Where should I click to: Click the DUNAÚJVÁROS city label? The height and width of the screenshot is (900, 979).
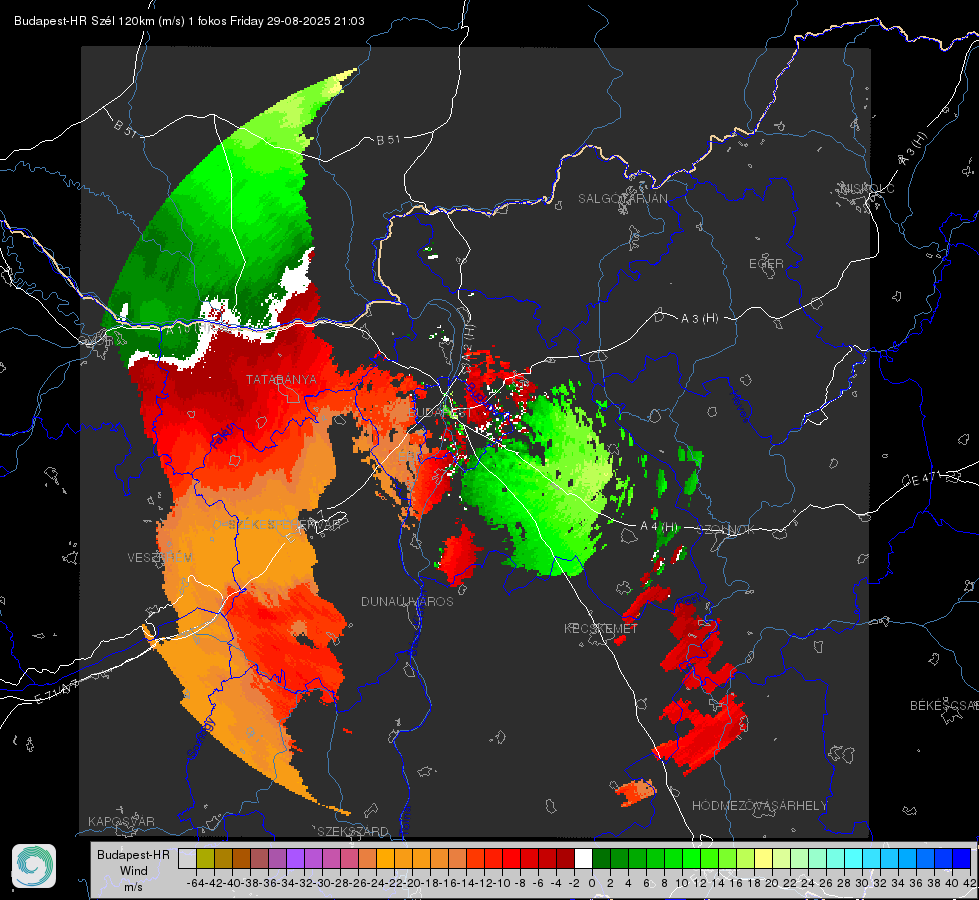click(407, 601)
